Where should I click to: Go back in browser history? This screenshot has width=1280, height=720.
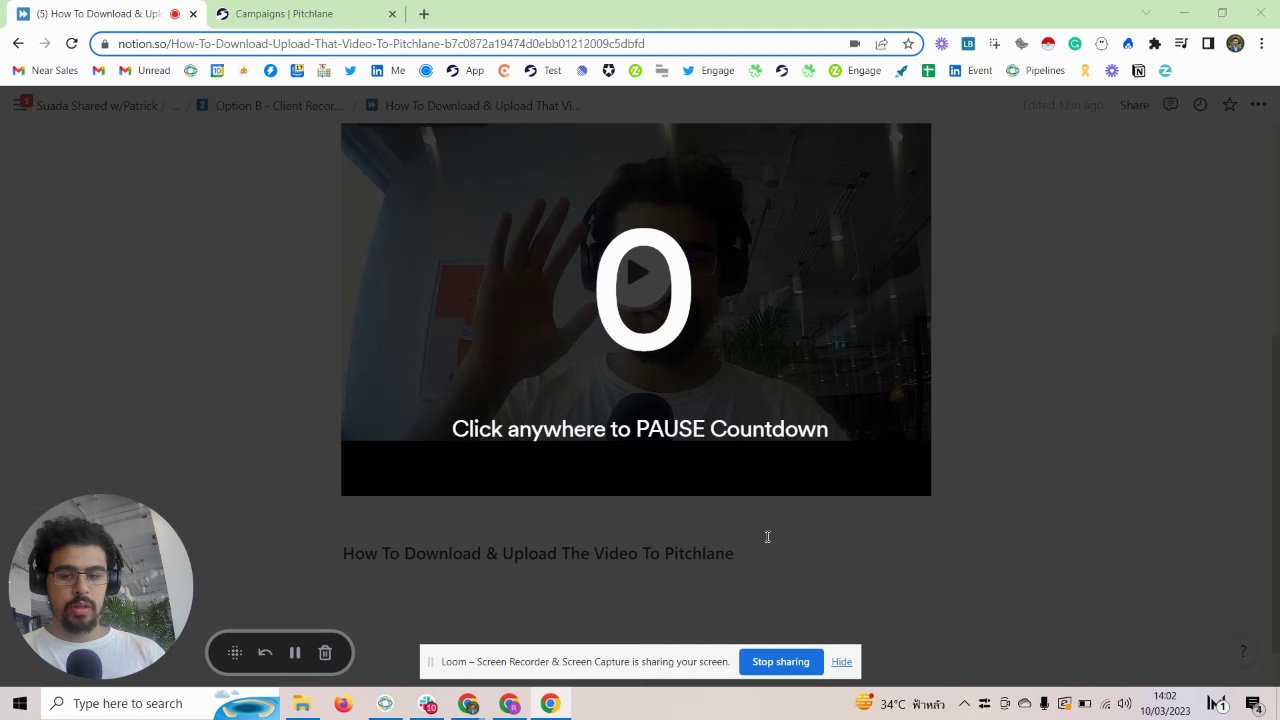(18, 44)
